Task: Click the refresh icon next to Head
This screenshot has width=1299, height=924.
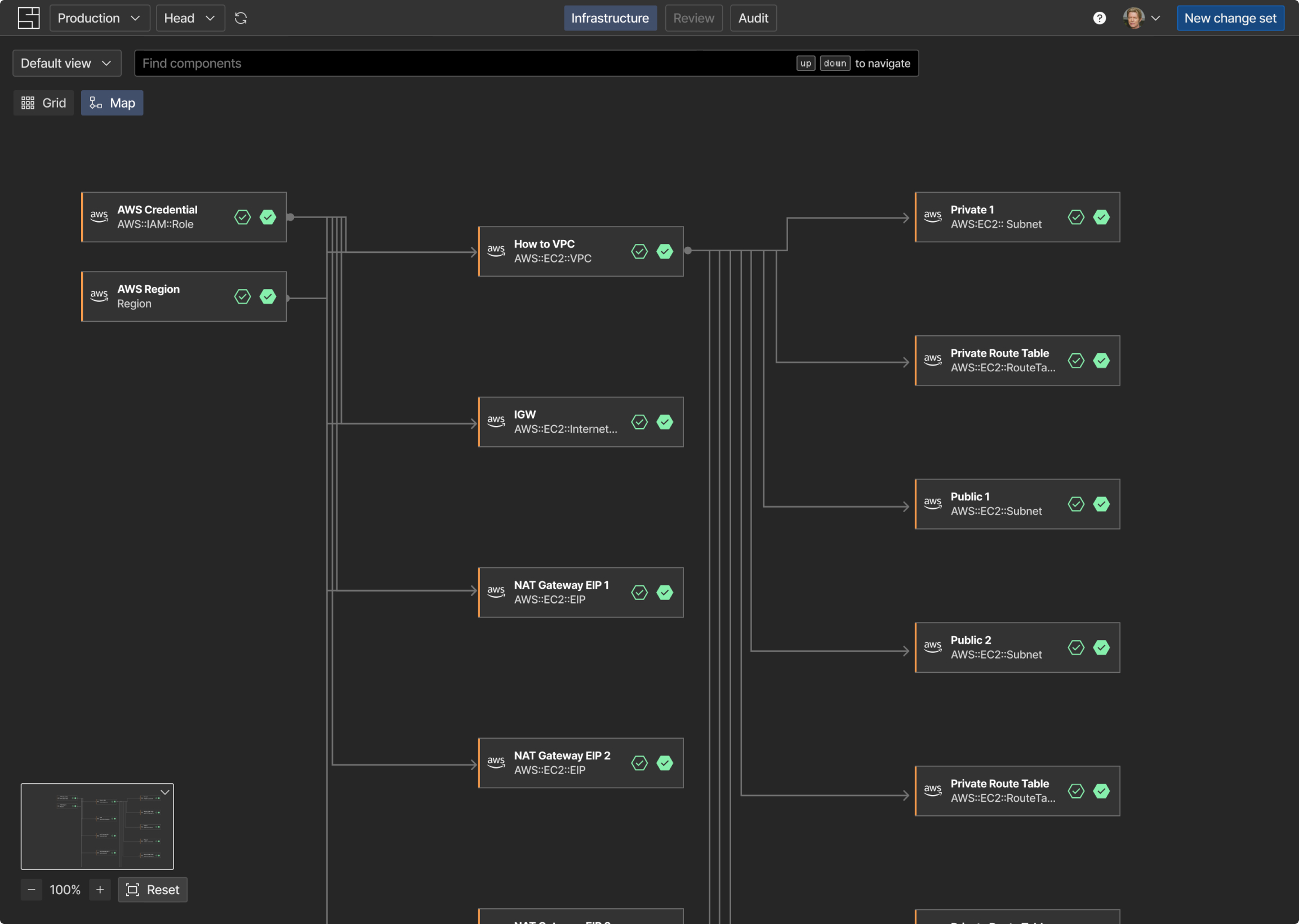Action: click(x=241, y=18)
